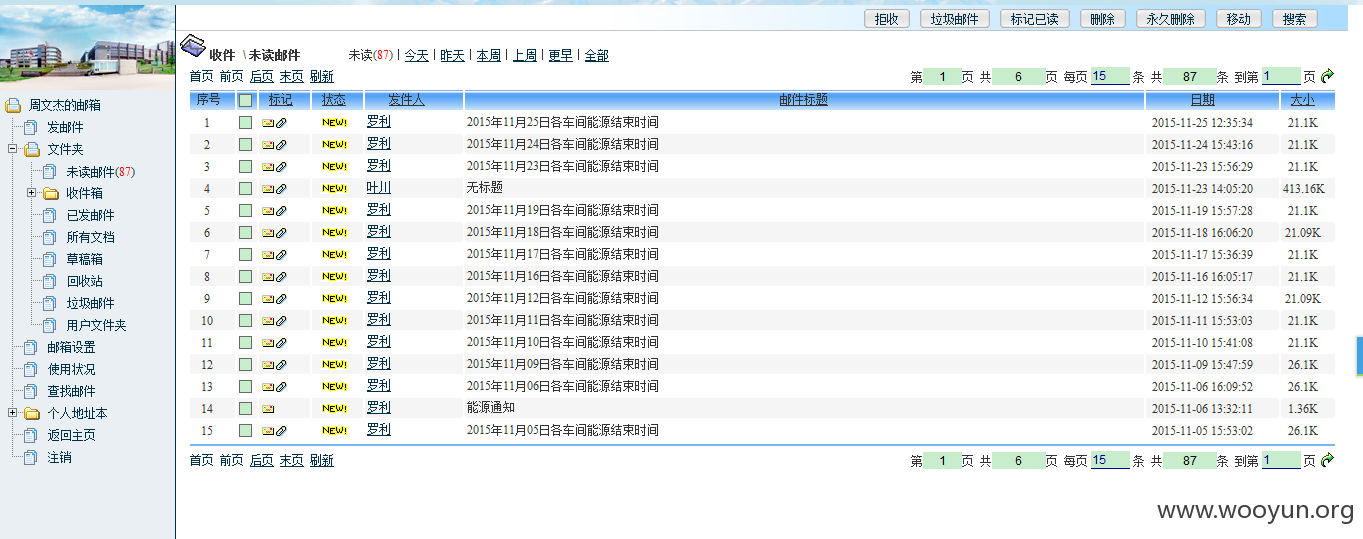Click the 返回主页 page icon
This screenshot has width=1363, height=539.
tap(30, 435)
